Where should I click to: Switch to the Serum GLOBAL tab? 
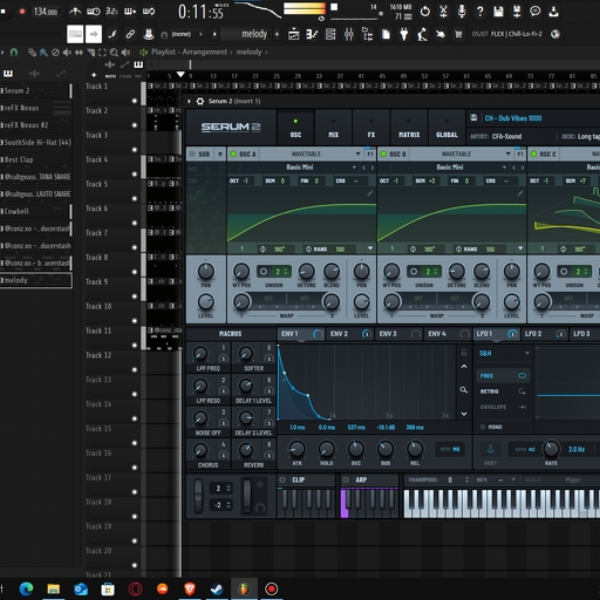pos(447,128)
